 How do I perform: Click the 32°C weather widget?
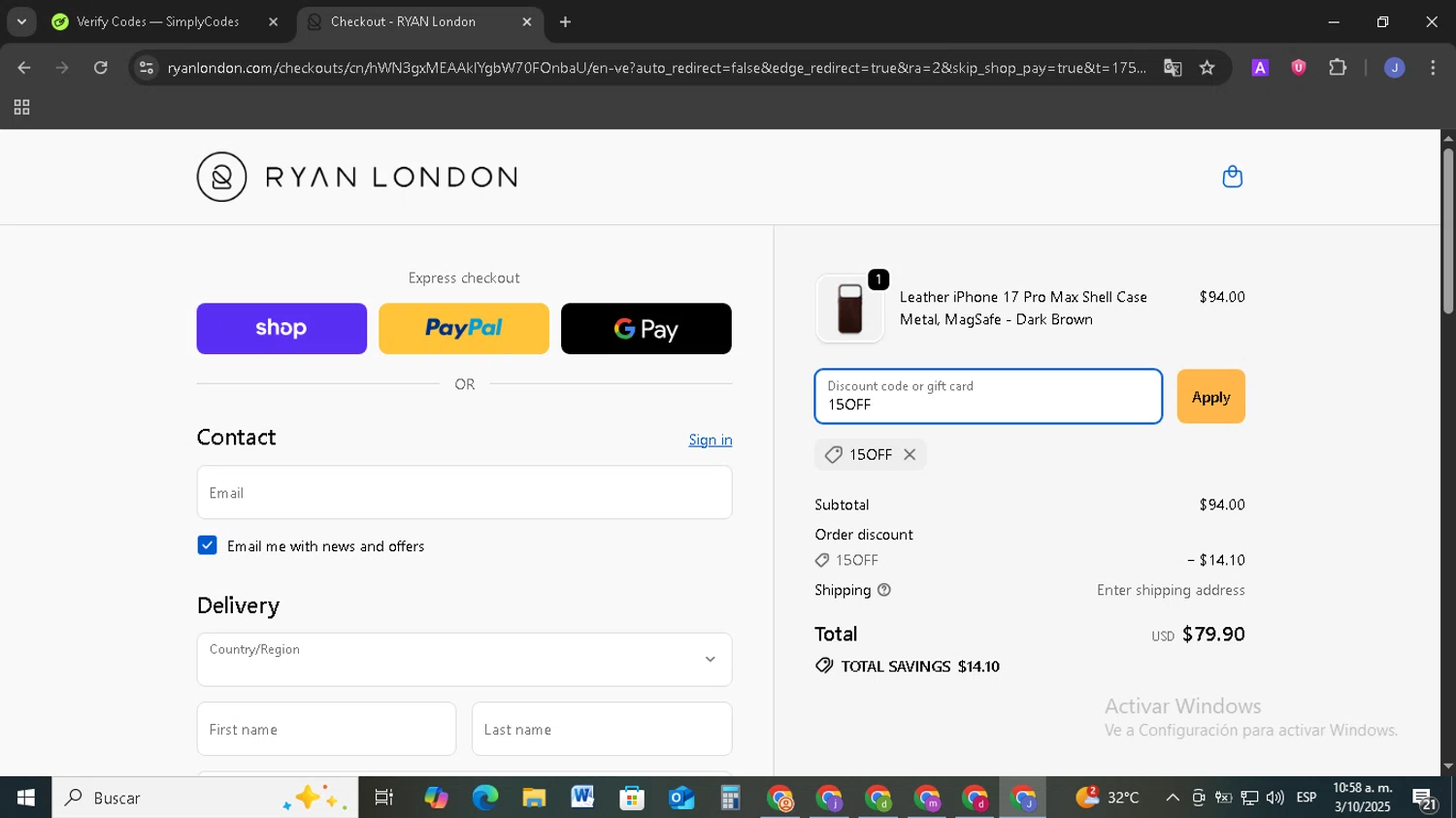point(1108,798)
